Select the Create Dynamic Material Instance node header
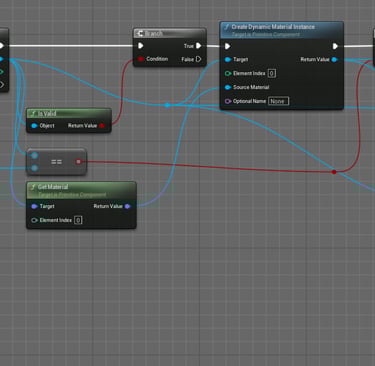 point(281,29)
